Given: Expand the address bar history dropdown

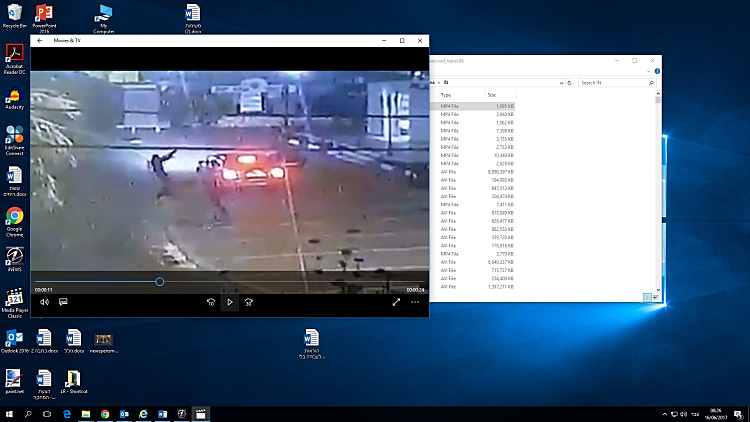Looking at the screenshot, I should (559, 83).
